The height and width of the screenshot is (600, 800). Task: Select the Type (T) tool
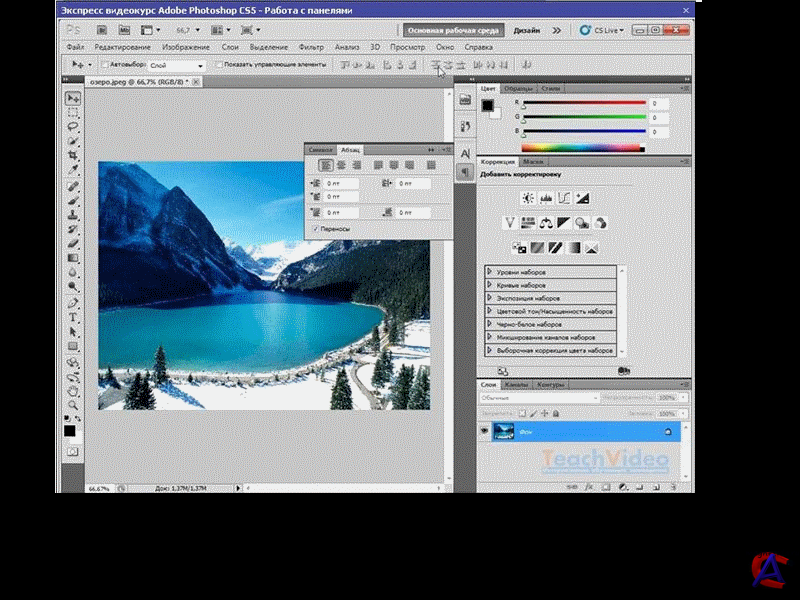pyautogui.click(x=73, y=317)
